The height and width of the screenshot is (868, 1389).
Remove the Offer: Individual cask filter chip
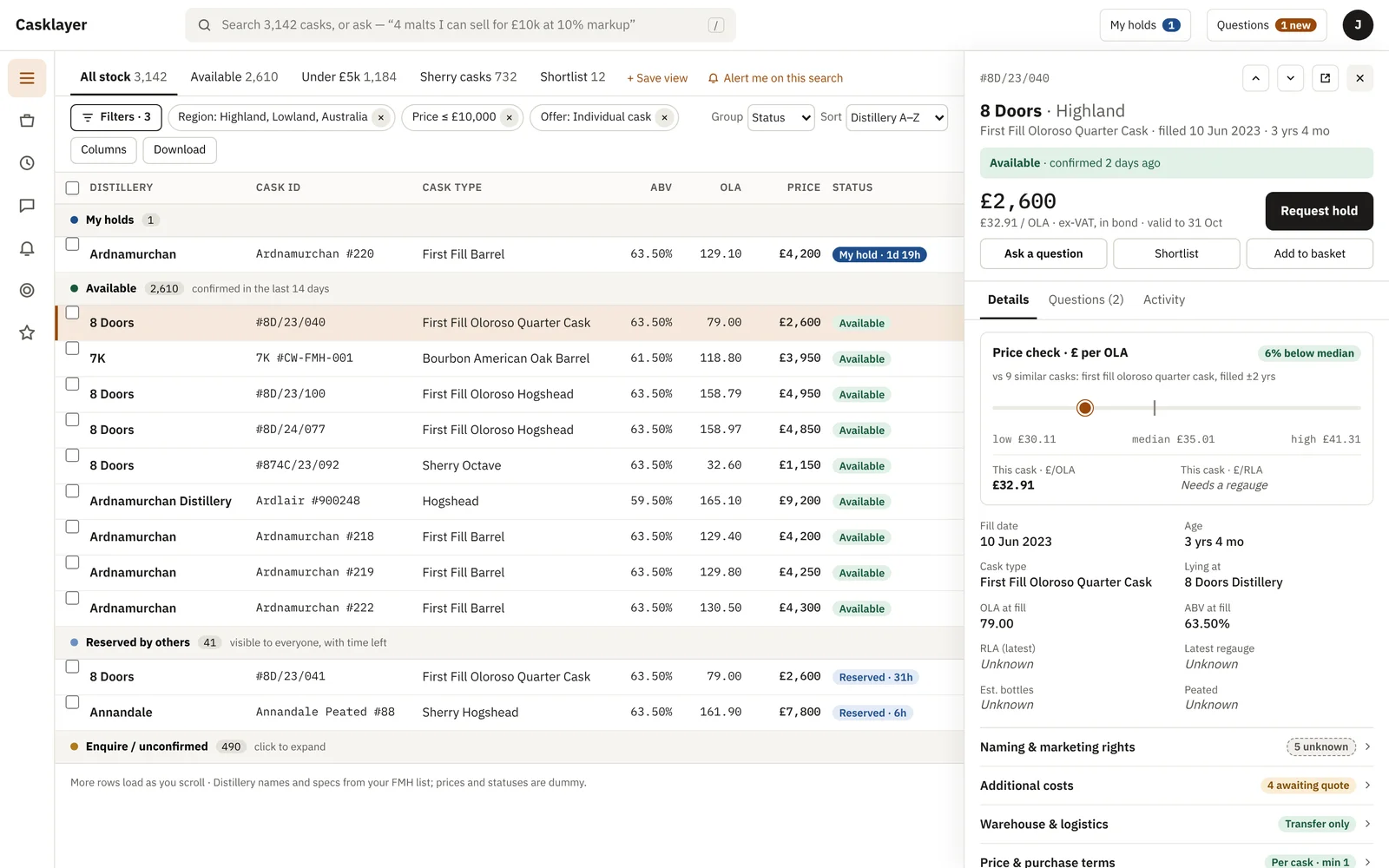(x=665, y=117)
